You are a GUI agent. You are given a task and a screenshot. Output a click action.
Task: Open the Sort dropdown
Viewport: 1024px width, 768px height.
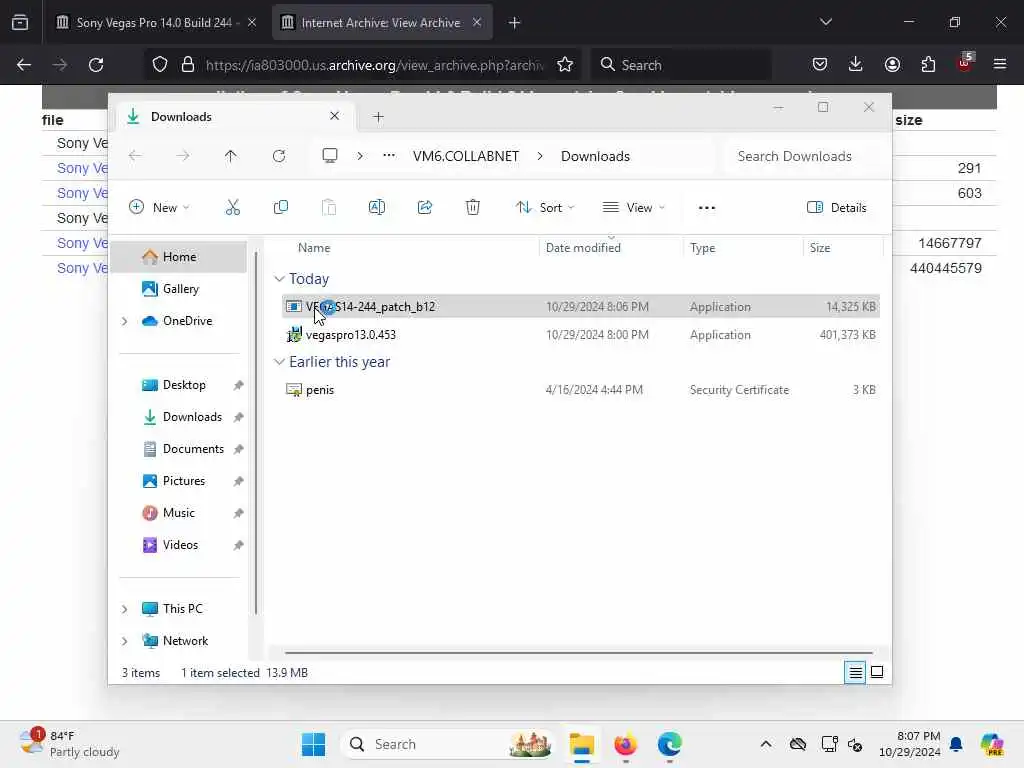point(545,208)
